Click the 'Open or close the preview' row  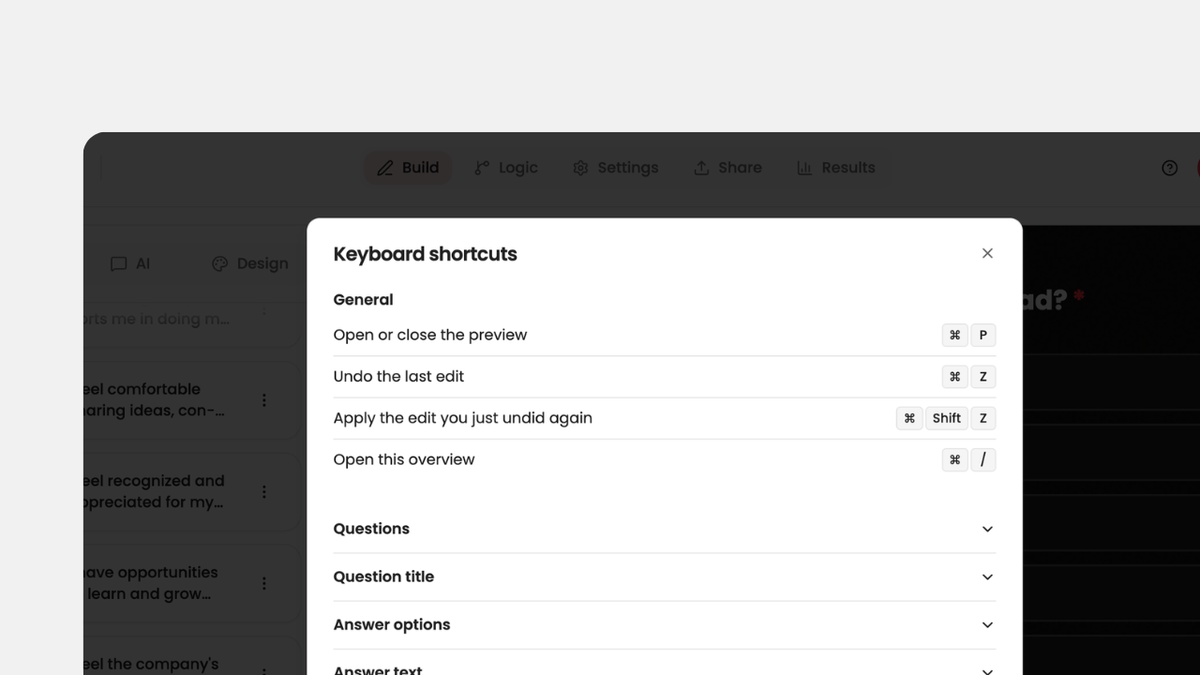664,335
